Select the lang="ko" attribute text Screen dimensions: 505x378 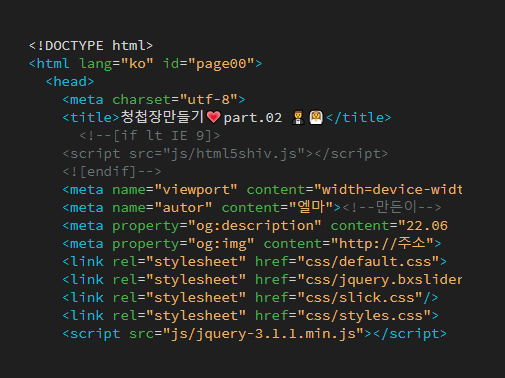tap(116, 64)
